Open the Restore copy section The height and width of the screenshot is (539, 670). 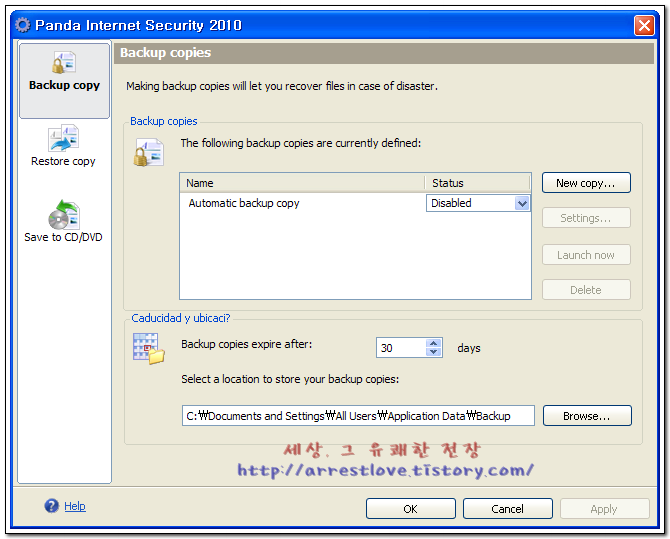click(63, 146)
